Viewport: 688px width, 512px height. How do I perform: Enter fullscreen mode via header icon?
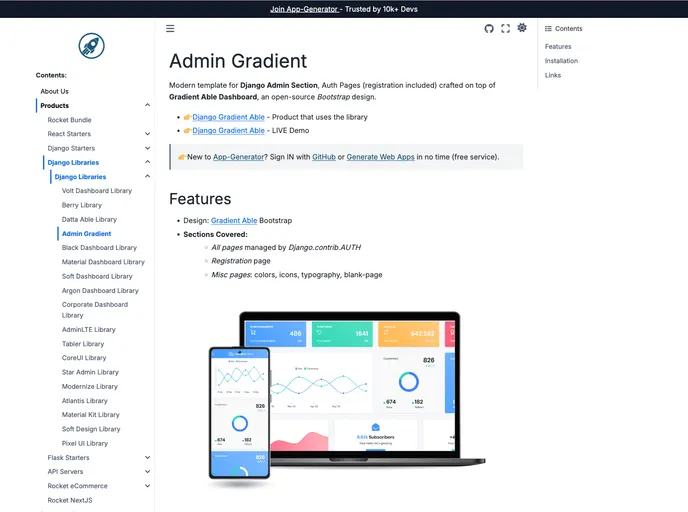click(x=505, y=29)
